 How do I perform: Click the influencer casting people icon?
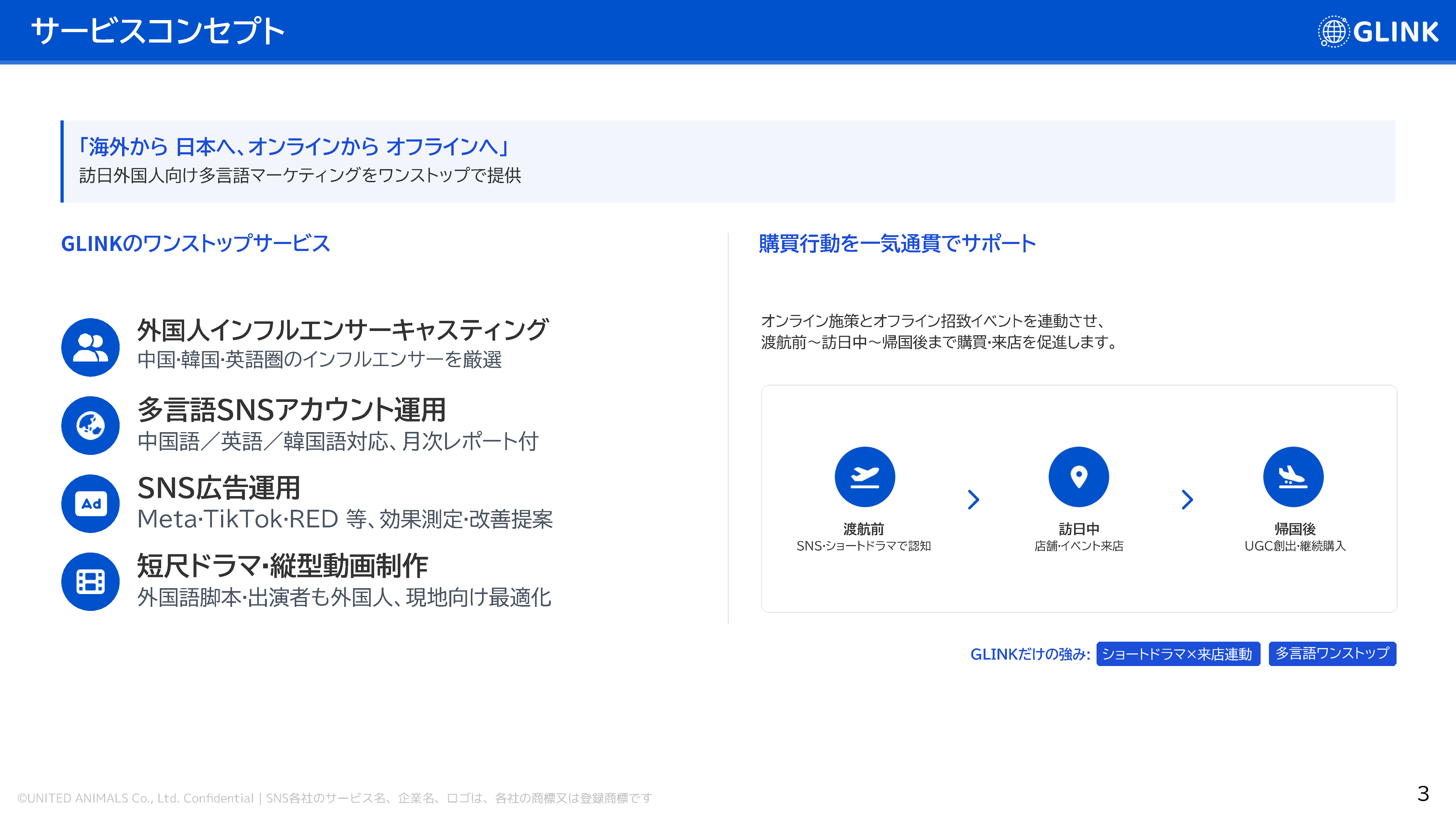(90, 347)
